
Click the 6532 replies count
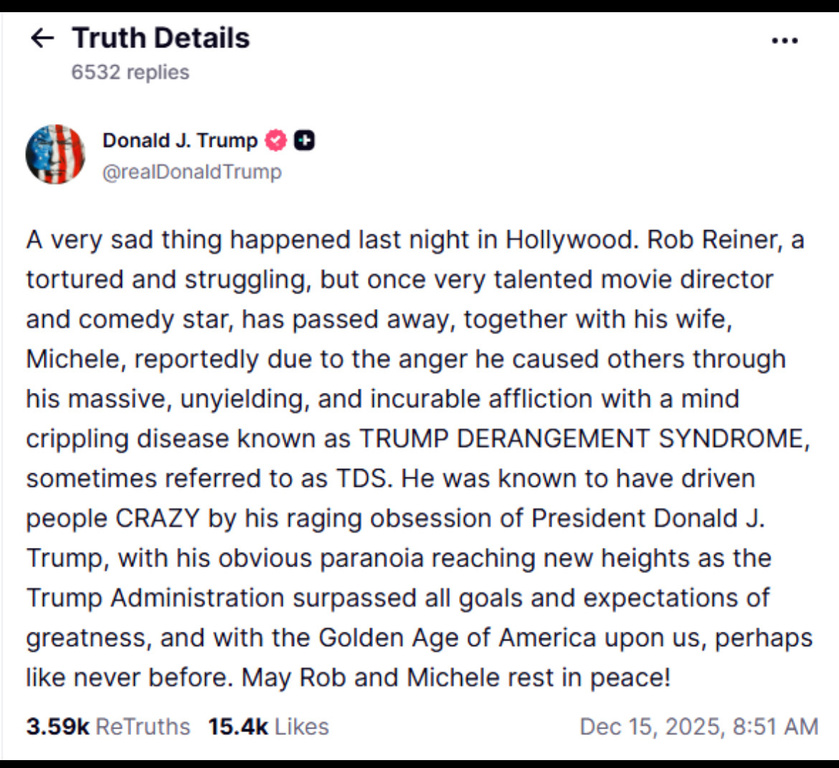pyautogui.click(x=130, y=72)
